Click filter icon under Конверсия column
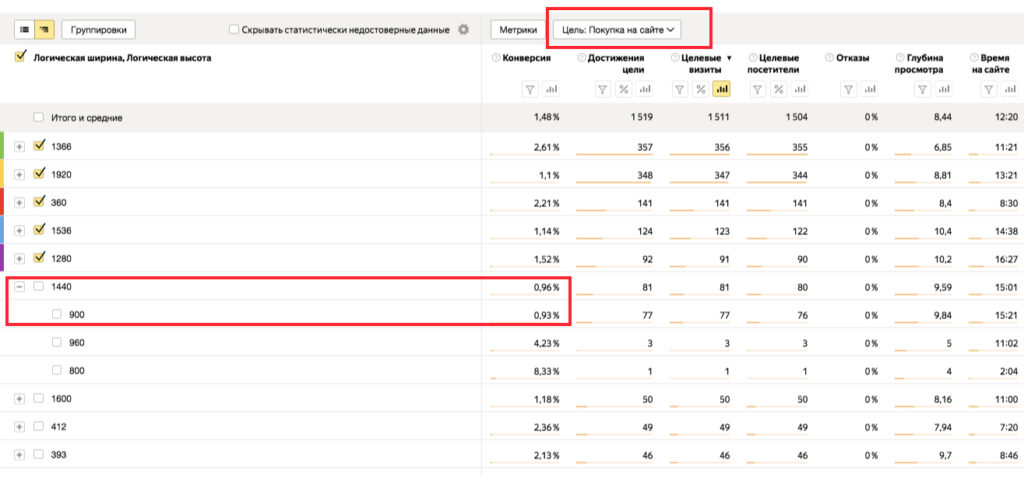The width and height of the screenshot is (1024, 477). [x=530, y=89]
